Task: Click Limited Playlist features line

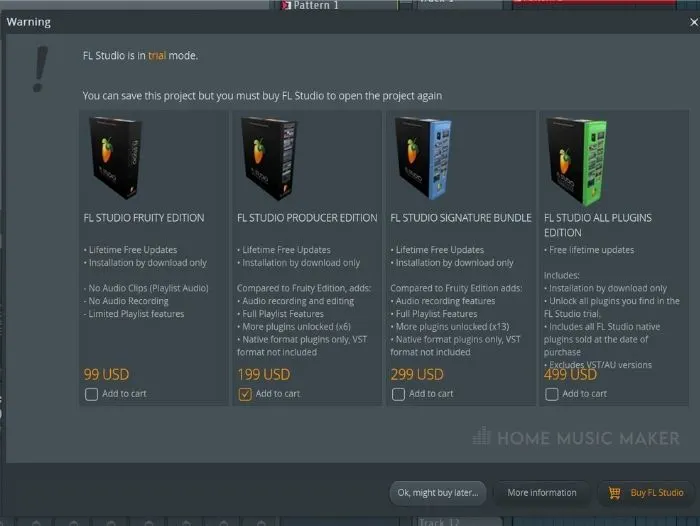Action: (x=134, y=314)
